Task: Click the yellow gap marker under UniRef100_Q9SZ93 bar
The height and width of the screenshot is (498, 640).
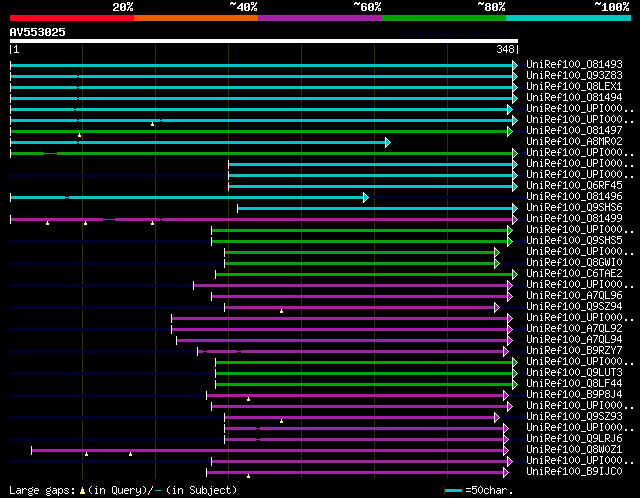Action: 282,421
